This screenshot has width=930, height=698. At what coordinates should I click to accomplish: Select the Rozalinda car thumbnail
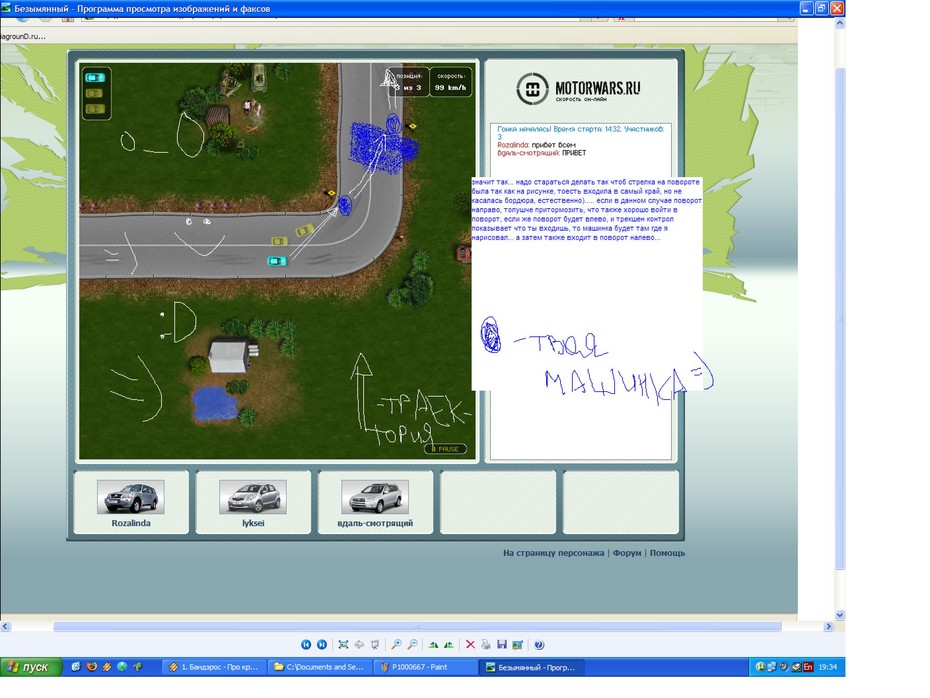click(130, 497)
